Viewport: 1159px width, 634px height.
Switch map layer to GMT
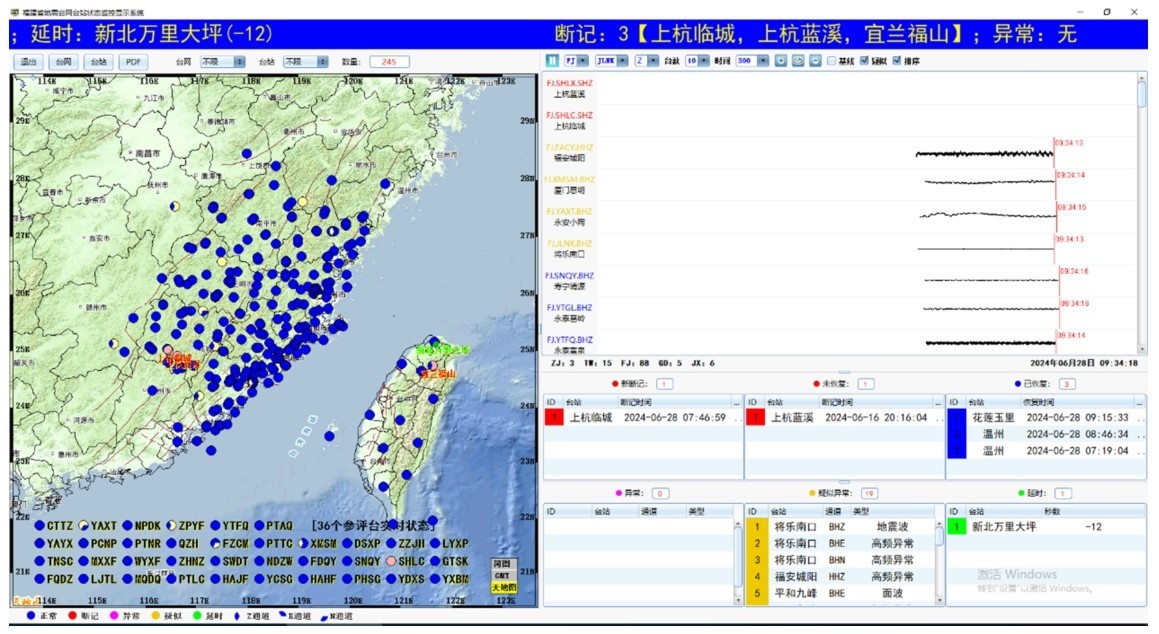point(502,575)
